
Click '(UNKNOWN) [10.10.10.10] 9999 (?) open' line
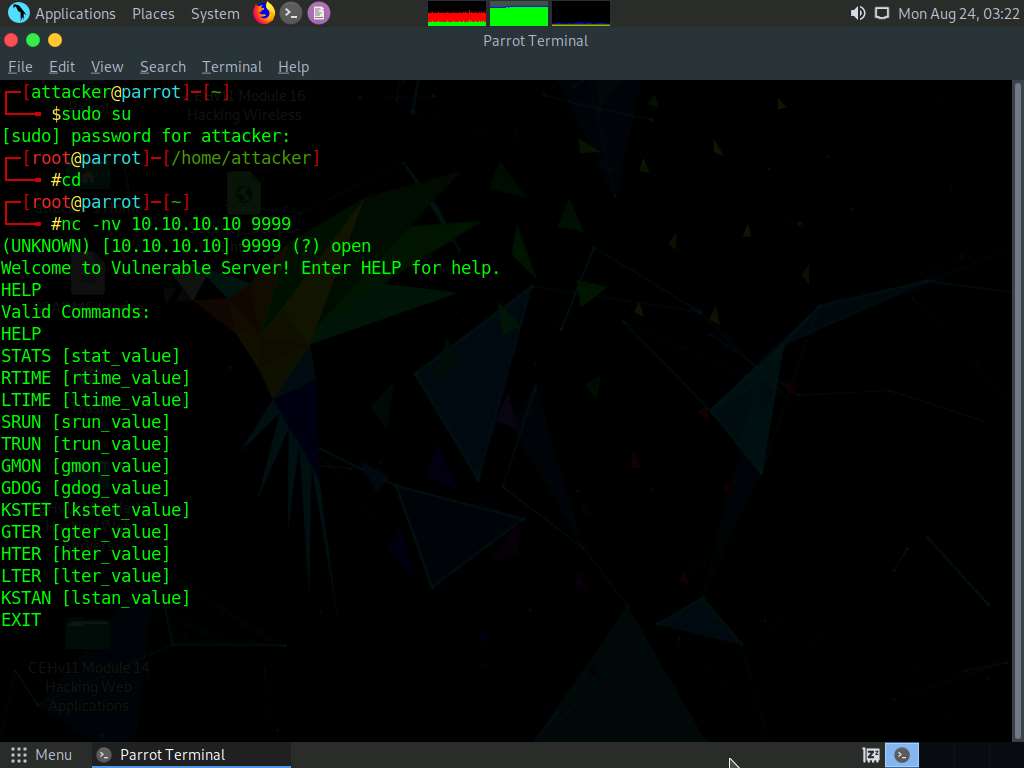click(x=186, y=246)
